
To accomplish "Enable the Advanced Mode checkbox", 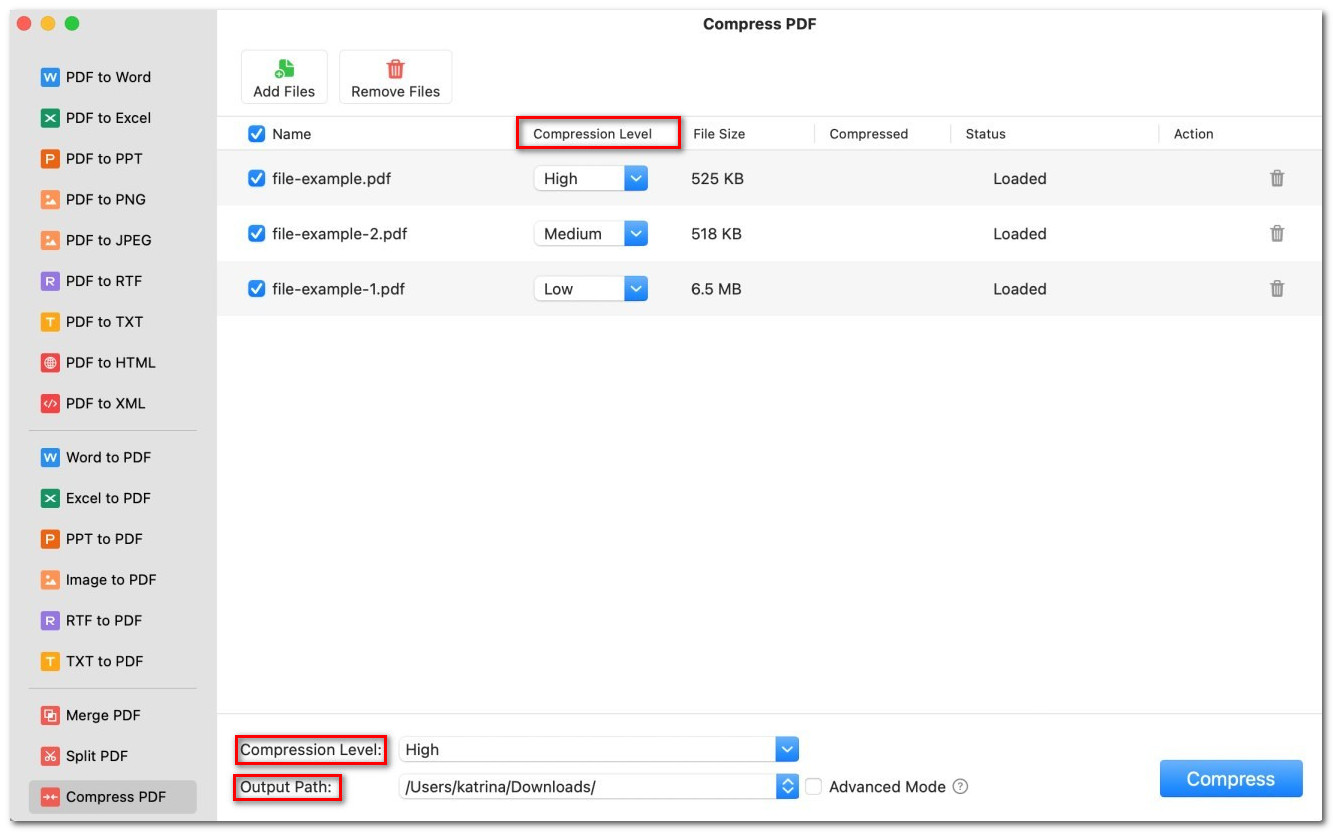I will click(x=814, y=787).
